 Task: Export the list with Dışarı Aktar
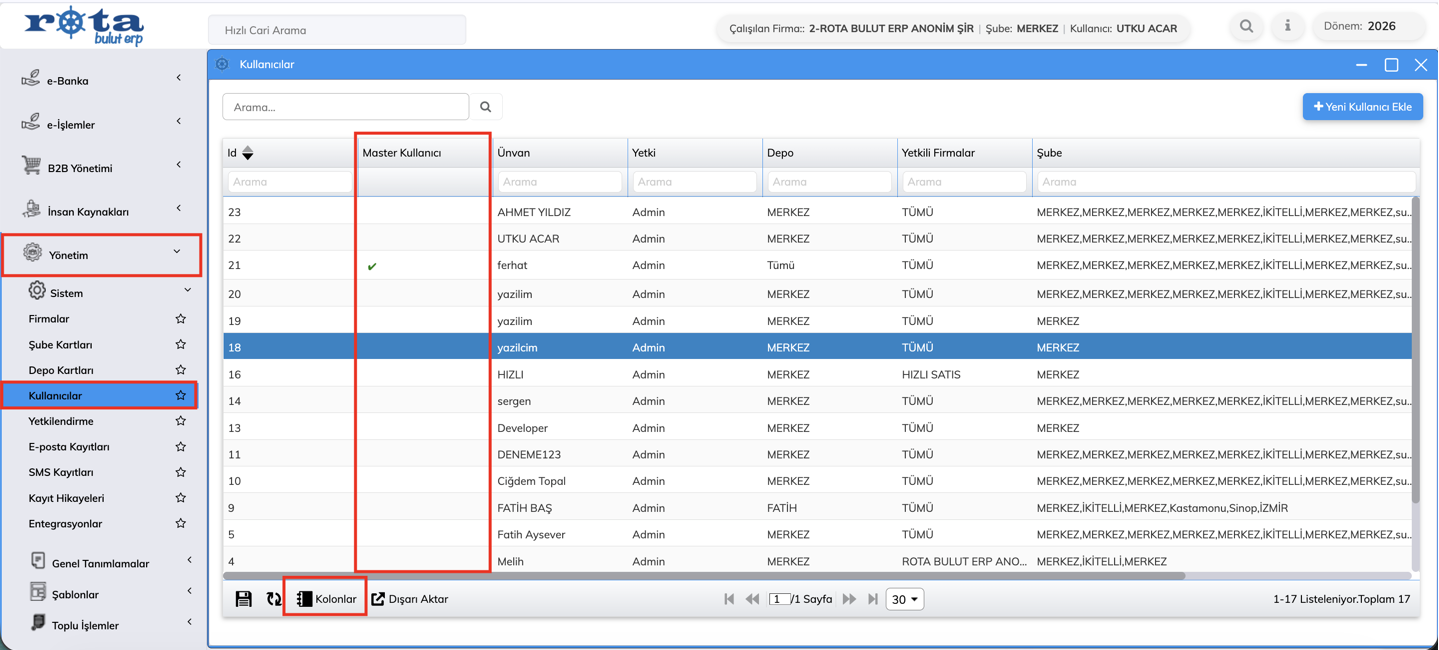[410, 599]
